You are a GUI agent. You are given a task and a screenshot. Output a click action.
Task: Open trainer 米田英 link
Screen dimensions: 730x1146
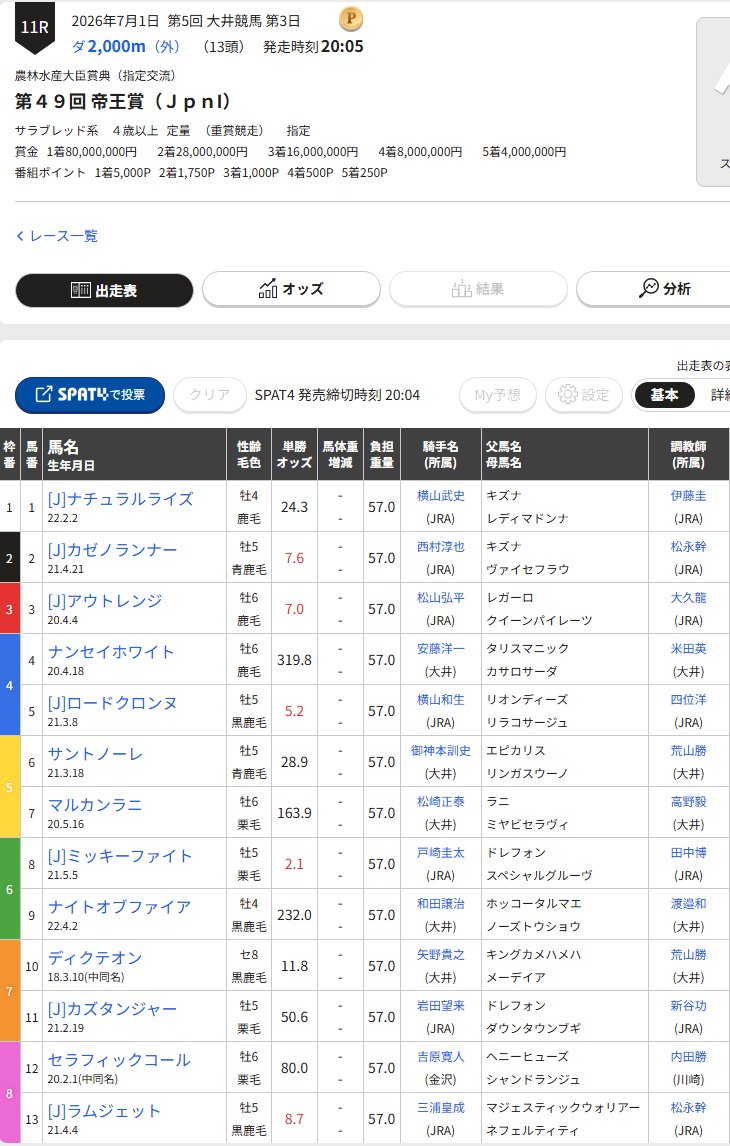pyautogui.click(x=688, y=649)
